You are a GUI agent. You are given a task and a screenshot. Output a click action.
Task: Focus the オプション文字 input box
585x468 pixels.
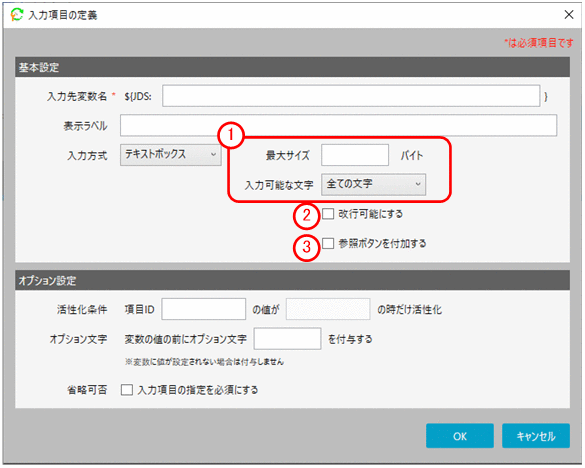pyautogui.click(x=287, y=338)
